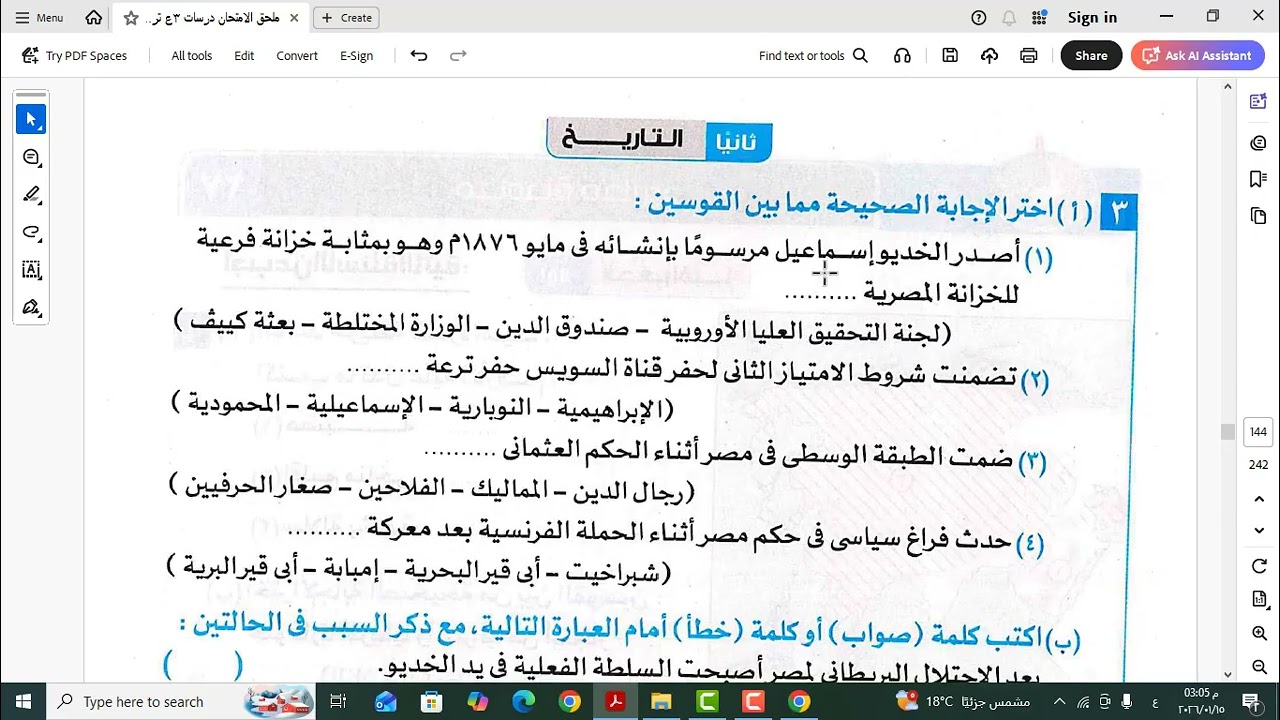Viewport: 1280px width, 720px height.
Task: Open the Help question mark icon
Action: (979, 18)
